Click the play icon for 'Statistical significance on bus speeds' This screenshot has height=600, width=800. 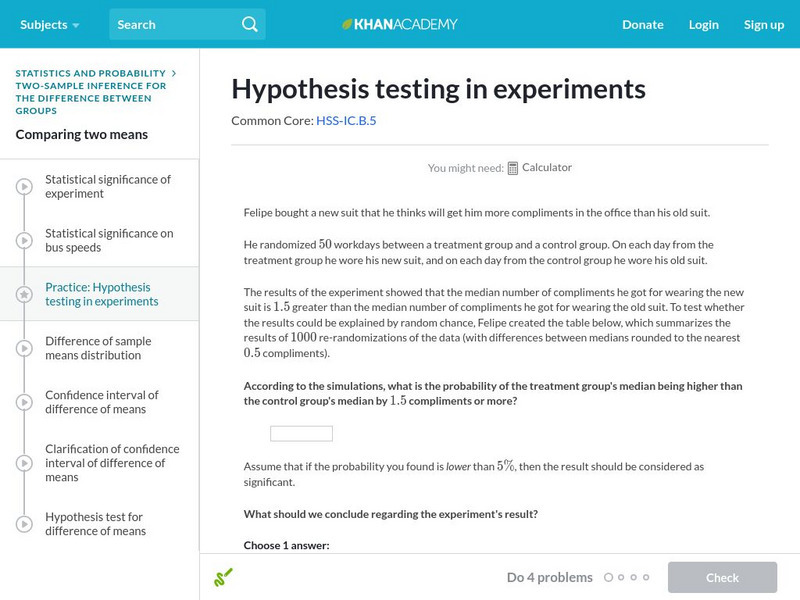tap(24, 240)
